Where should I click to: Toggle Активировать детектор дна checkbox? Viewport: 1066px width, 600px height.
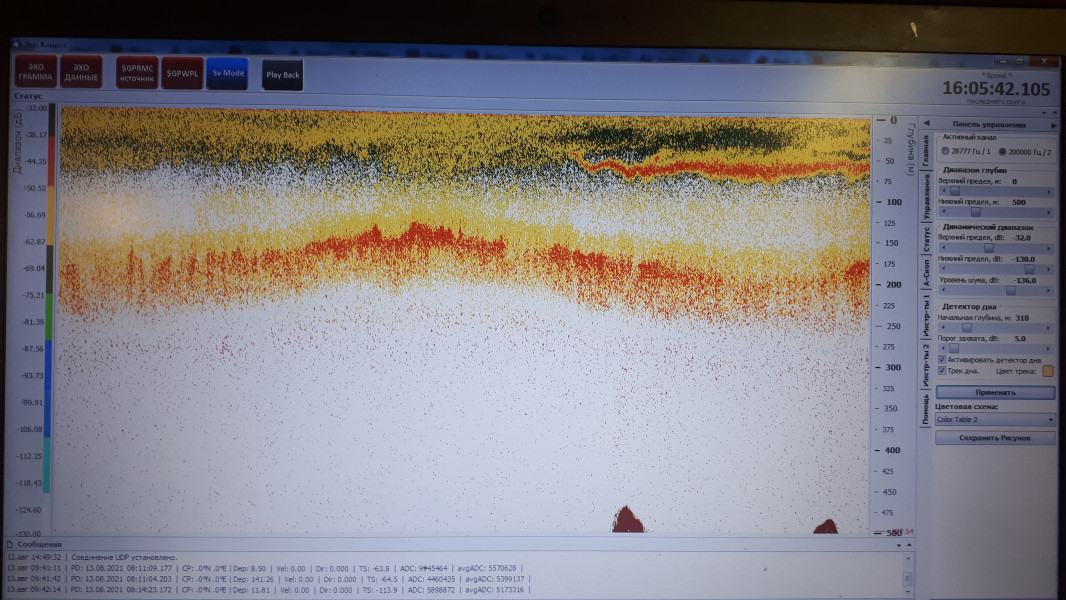tap(942, 359)
